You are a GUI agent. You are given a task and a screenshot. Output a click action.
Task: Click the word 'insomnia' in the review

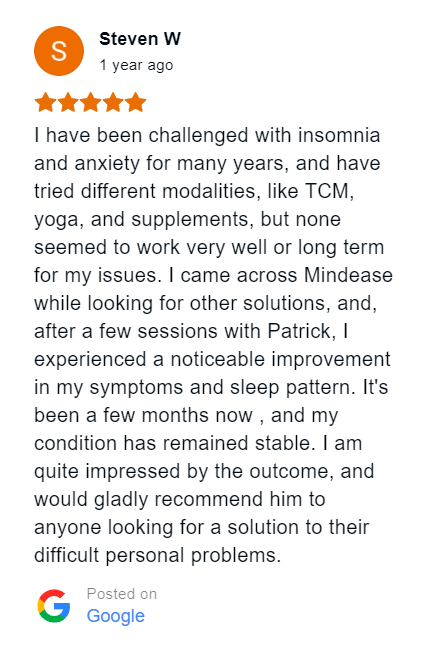[x=339, y=135]
